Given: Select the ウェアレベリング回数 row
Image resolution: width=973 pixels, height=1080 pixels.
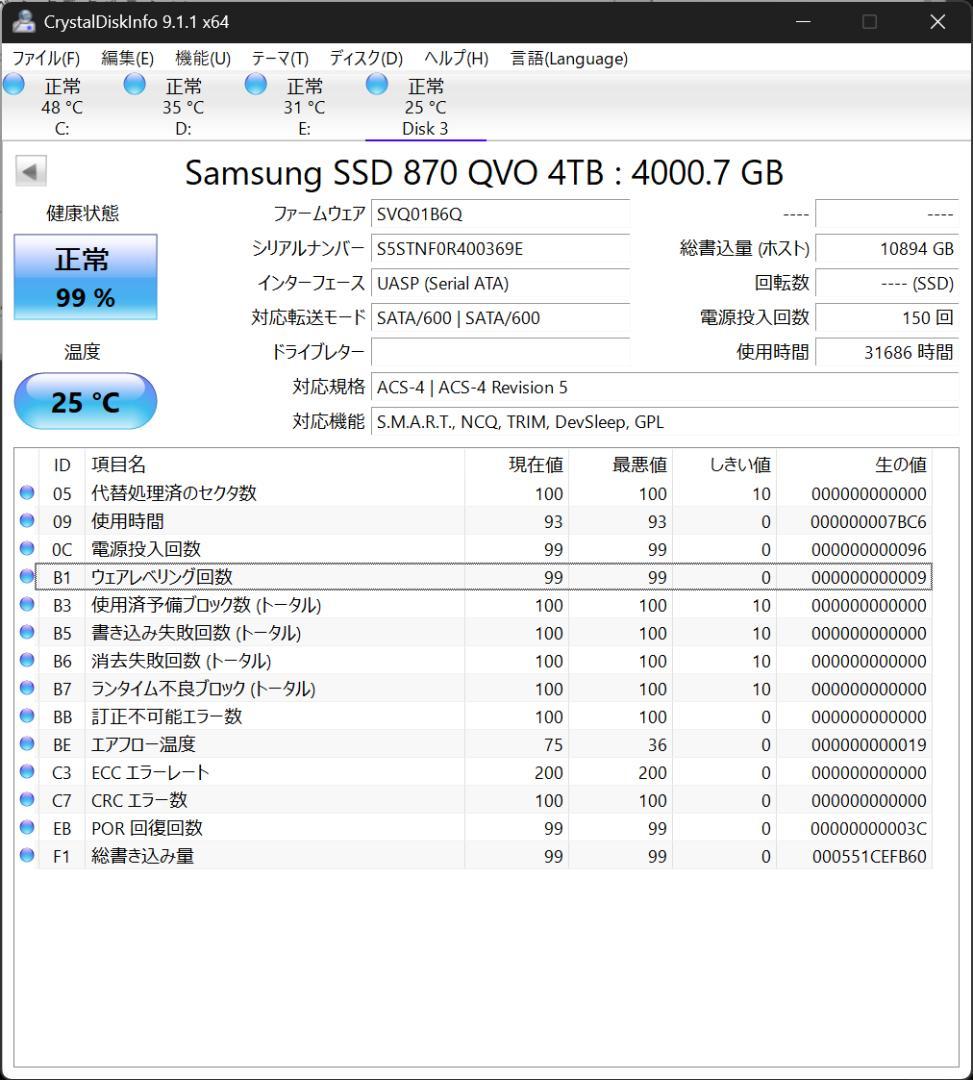Looking at the screenshot, I should click(474, 577).
